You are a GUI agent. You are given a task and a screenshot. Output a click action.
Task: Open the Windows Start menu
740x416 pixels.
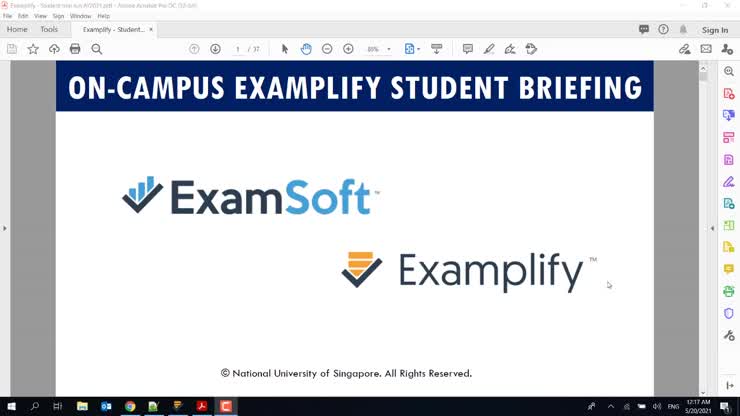click(x=11, y=406)
